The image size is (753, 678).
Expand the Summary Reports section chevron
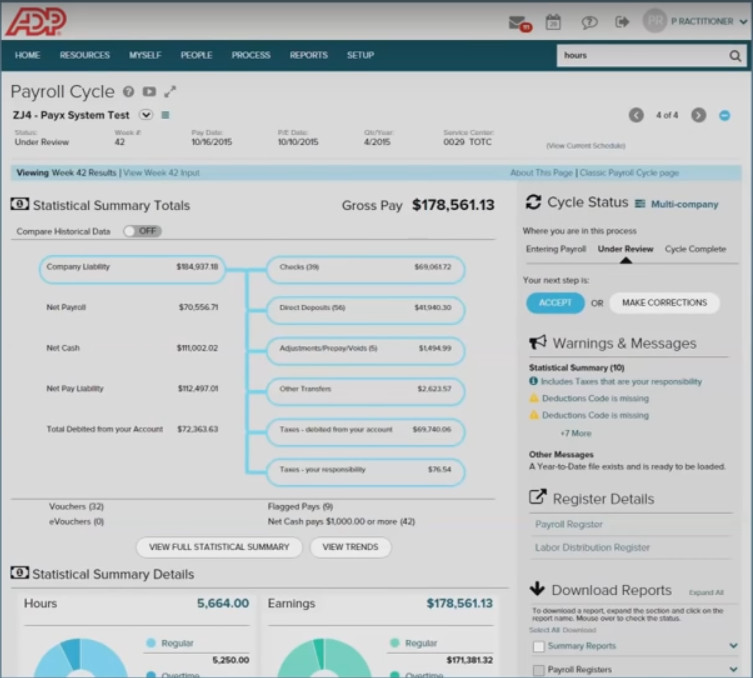click(733, 646)
